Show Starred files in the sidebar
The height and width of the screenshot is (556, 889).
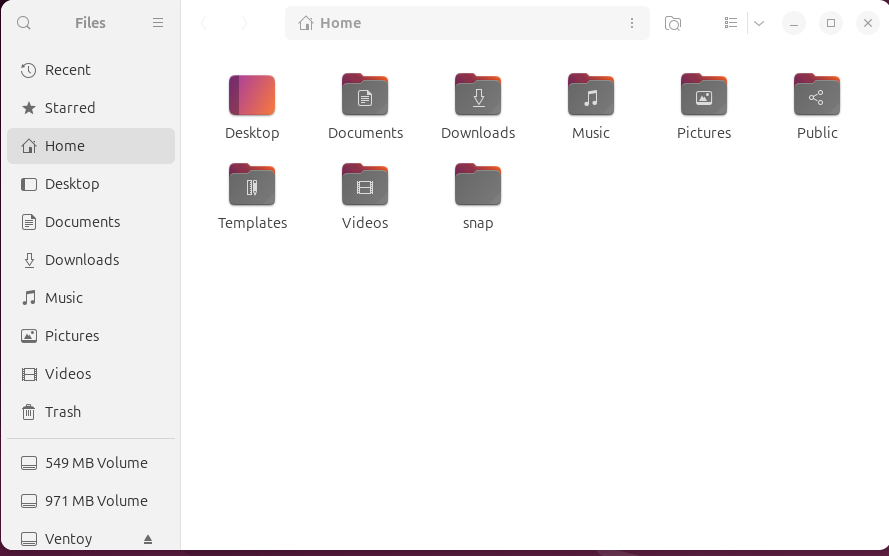[x=70, y=108]
